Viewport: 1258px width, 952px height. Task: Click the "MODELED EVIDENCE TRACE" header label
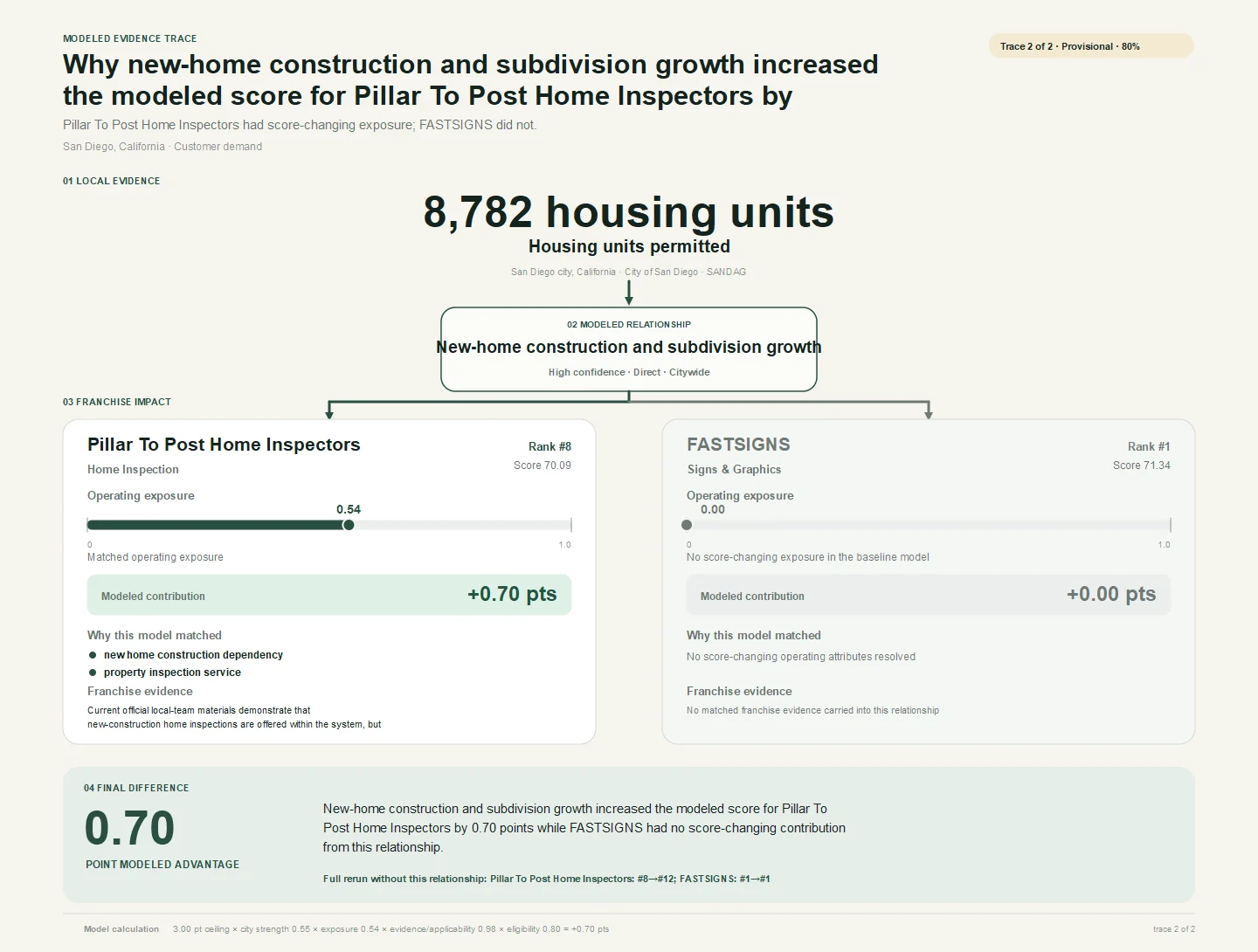pos(130,38)
